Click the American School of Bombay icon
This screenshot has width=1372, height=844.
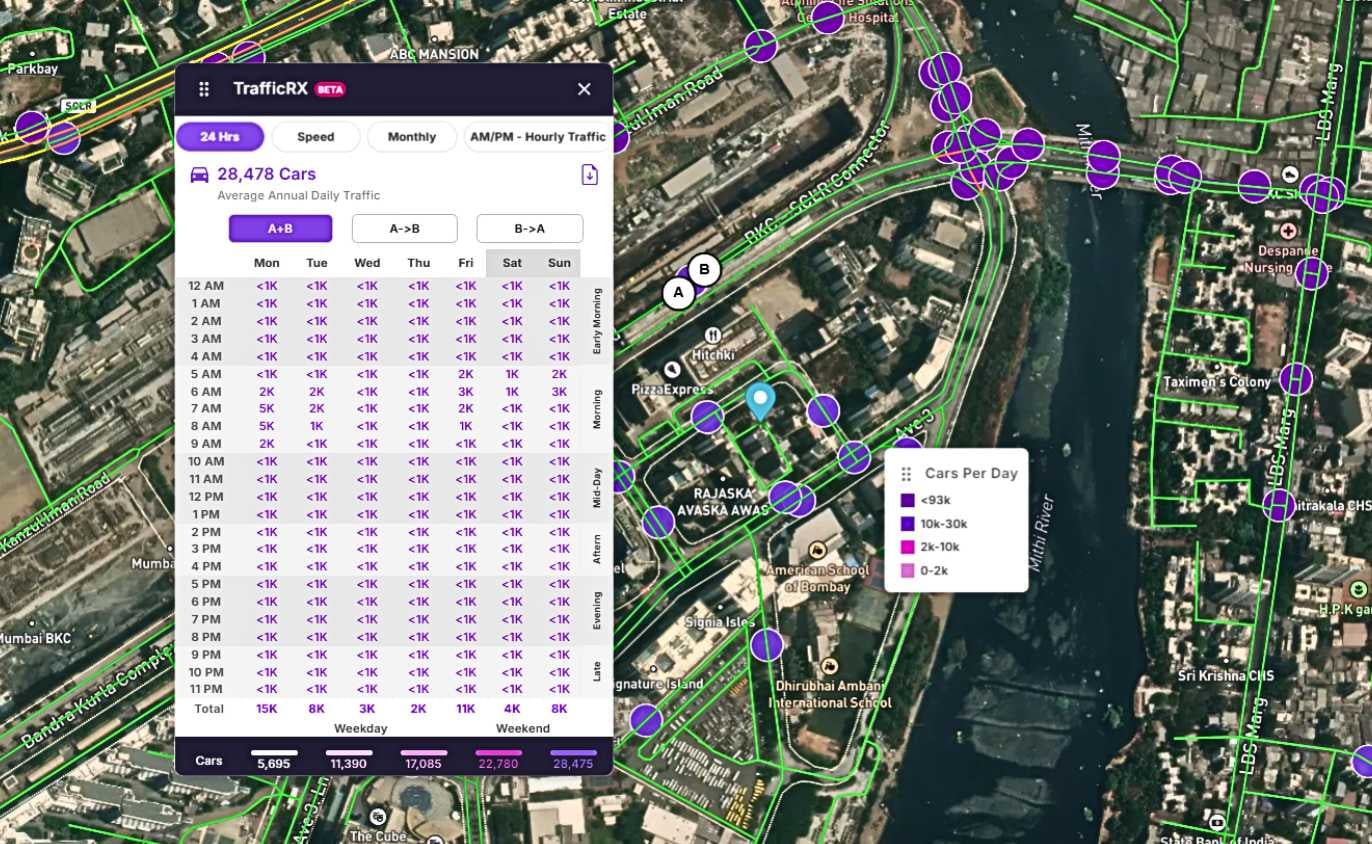pos(817,551)
